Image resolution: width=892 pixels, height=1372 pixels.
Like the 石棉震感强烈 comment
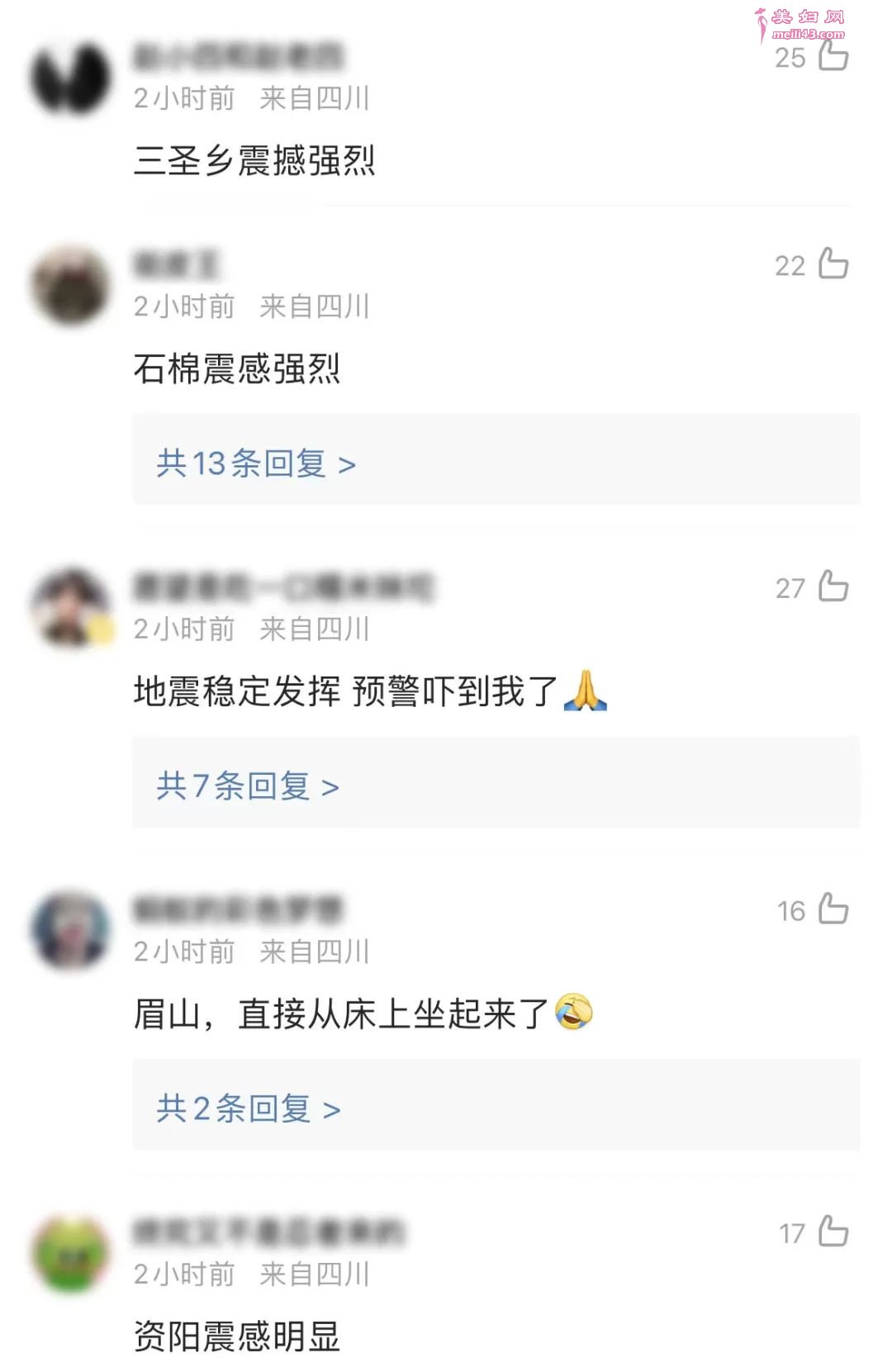point(833,263)
